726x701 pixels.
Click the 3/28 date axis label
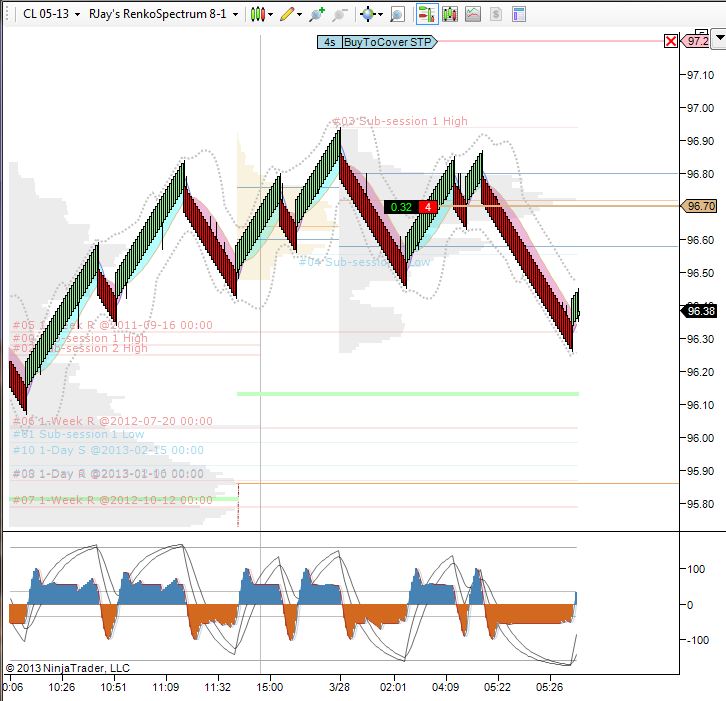pos(339,687)
